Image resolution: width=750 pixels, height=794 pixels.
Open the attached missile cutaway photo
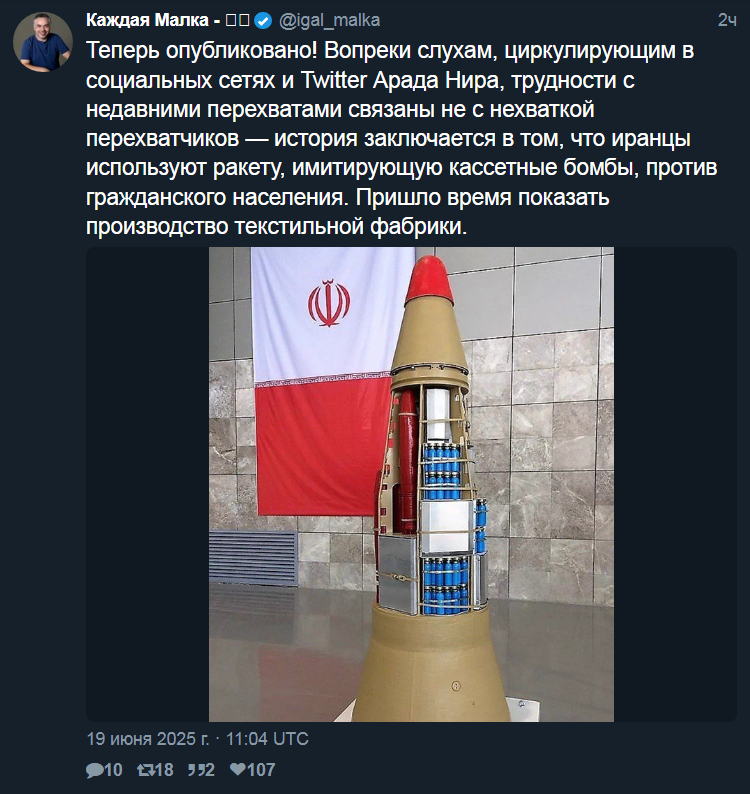point(411,484)
